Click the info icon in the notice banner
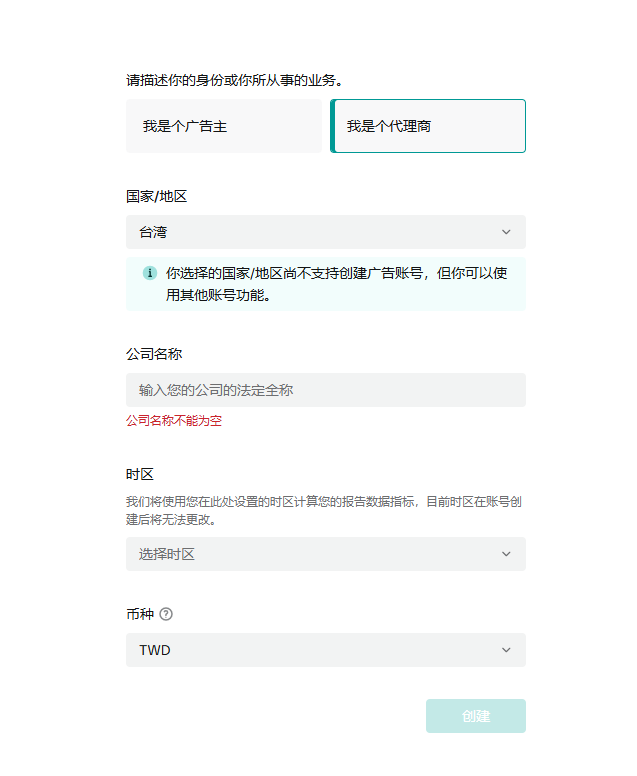The height and width of the screenshot is (776, 637). [150, 273]
